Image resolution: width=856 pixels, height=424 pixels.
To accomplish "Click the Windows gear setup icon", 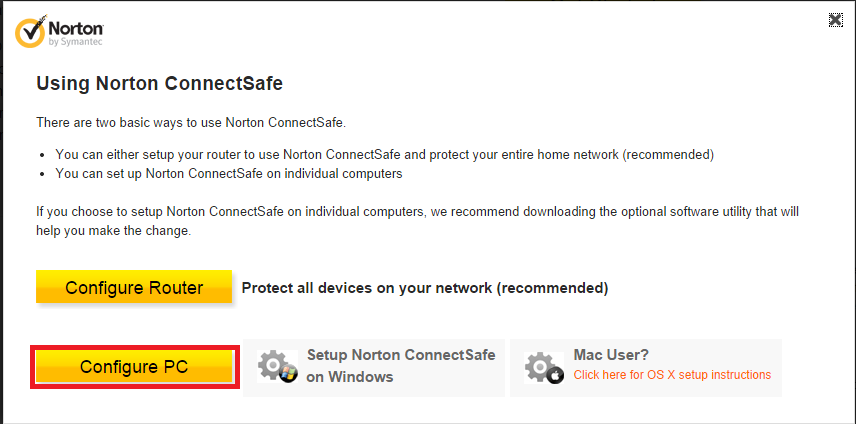I will coord(275,366).
